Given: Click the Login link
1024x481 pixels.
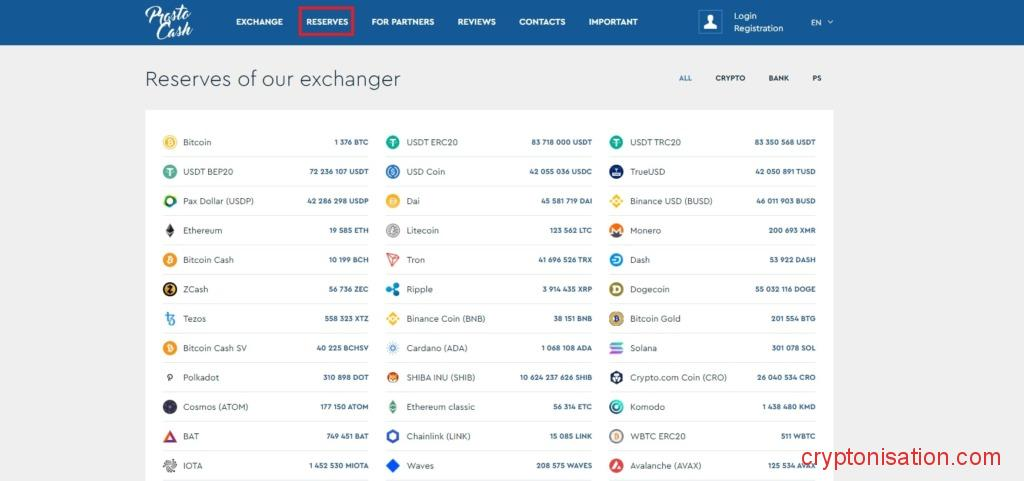Looking at the screenshot, I should pos(745,16).
